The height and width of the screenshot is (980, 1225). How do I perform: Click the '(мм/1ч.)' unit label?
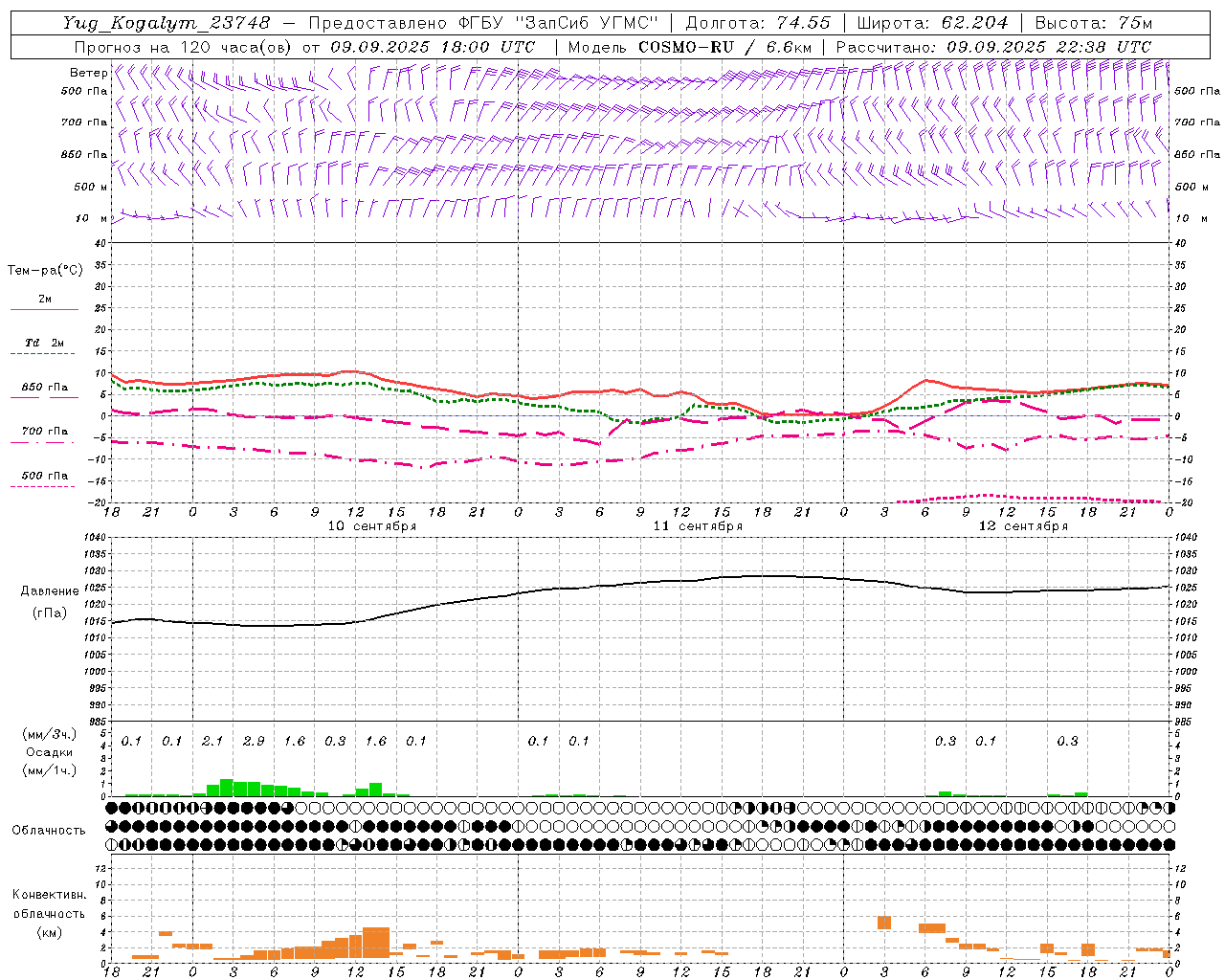pos(49,770)
